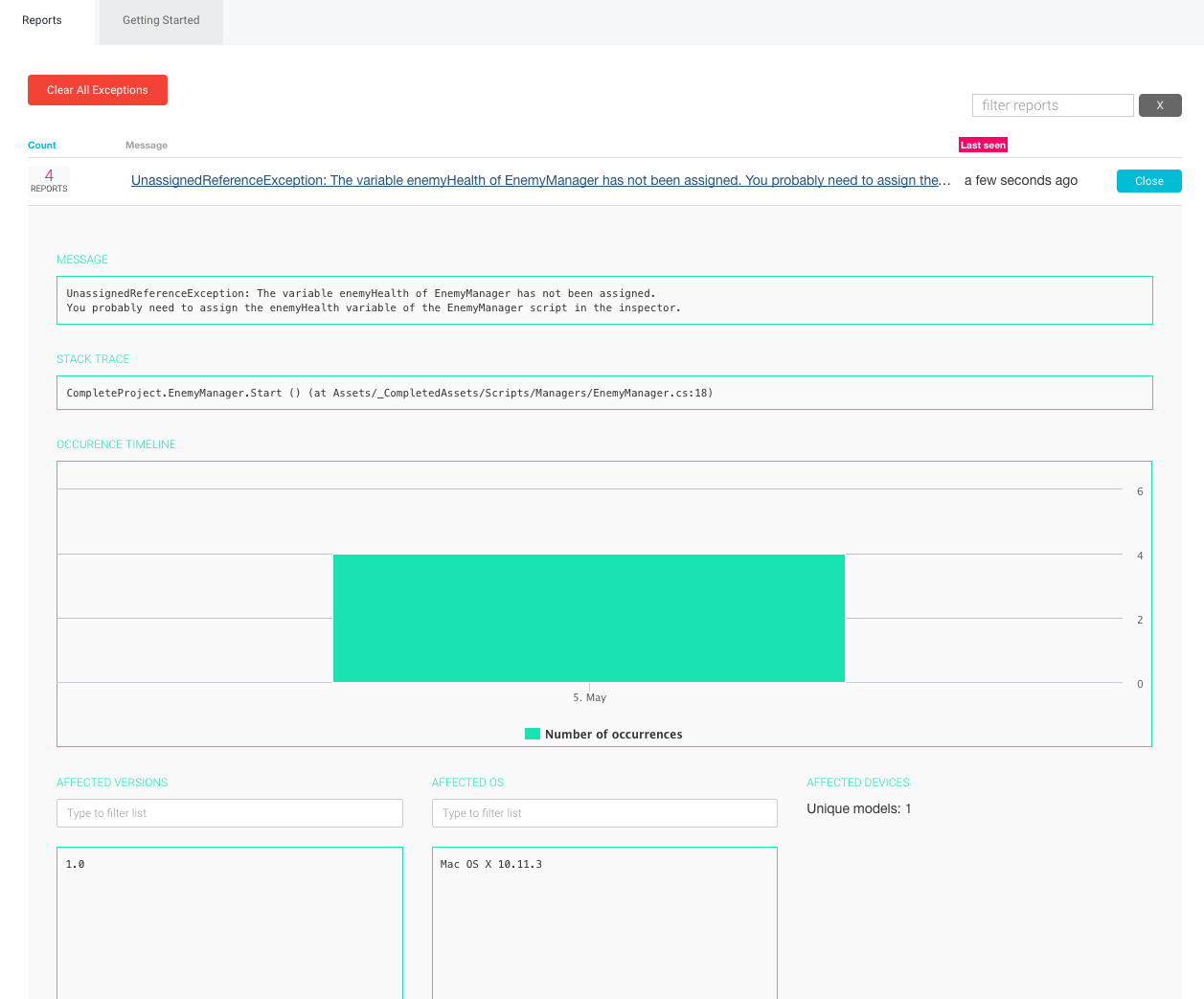Image resolution: width=1204 pixels, height=999 pixels.
Task: Sort reports by the Message column header
Action: 147,146
